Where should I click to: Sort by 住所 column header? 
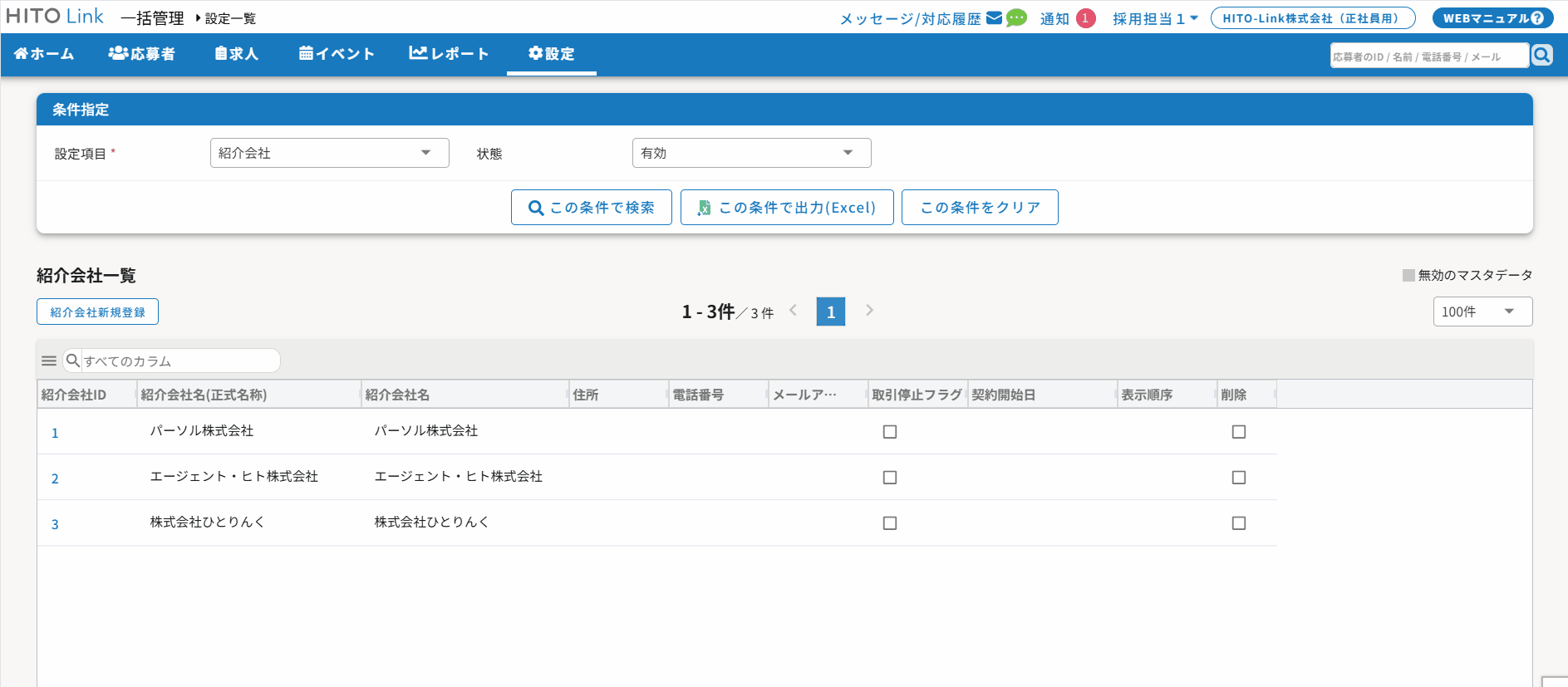pos(618,395)
